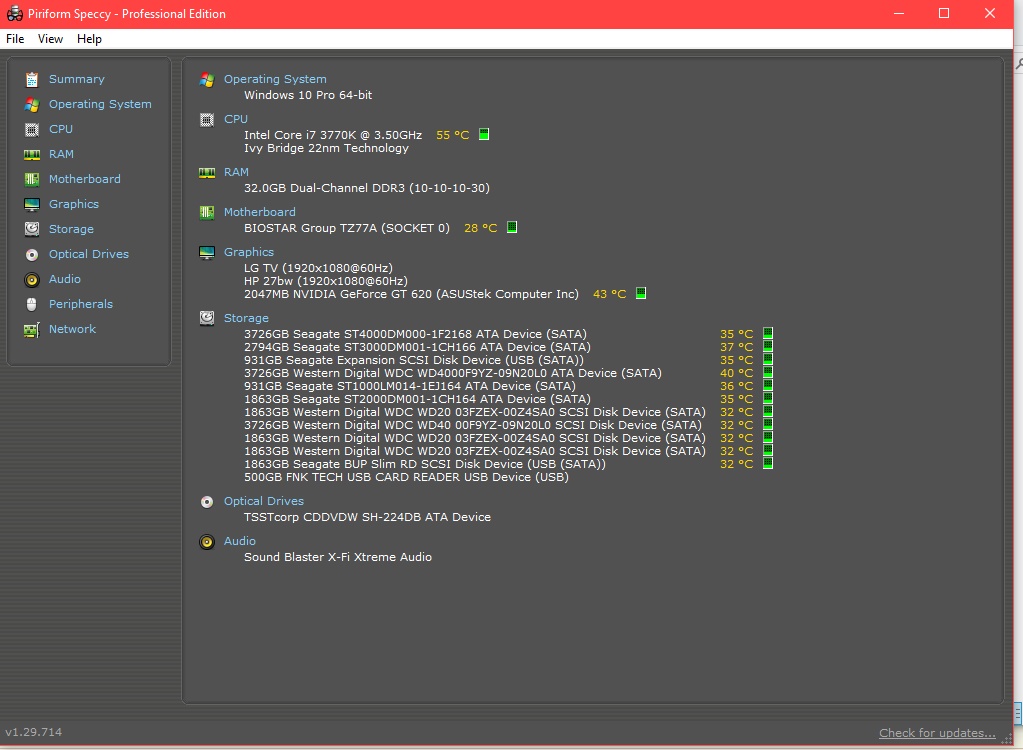
Task: Click Check for updates link
Action: pyautogui.click(x=937, y=732)
